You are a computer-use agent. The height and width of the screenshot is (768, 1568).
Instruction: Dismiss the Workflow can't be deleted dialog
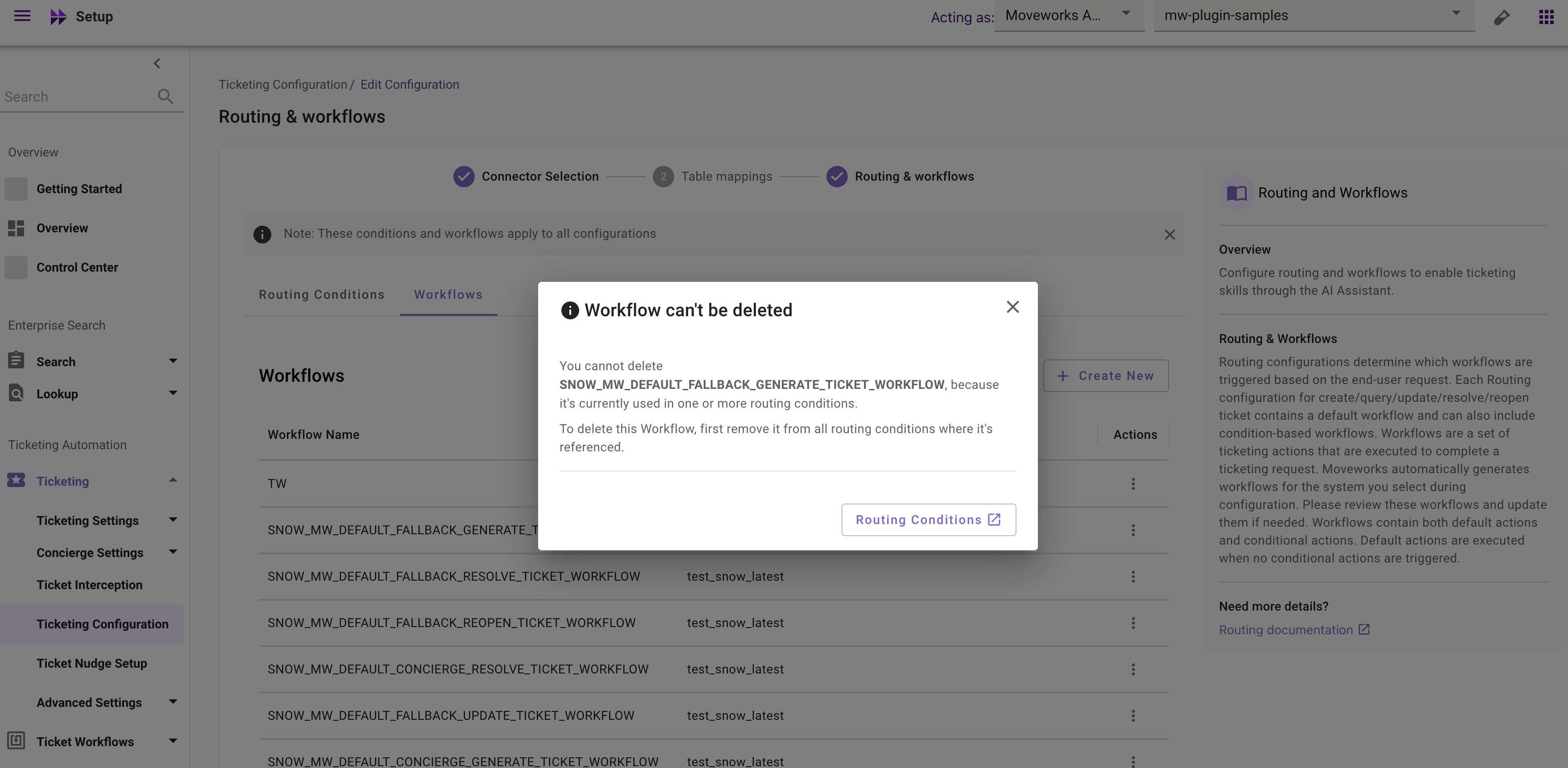(x=1012, y=307)
